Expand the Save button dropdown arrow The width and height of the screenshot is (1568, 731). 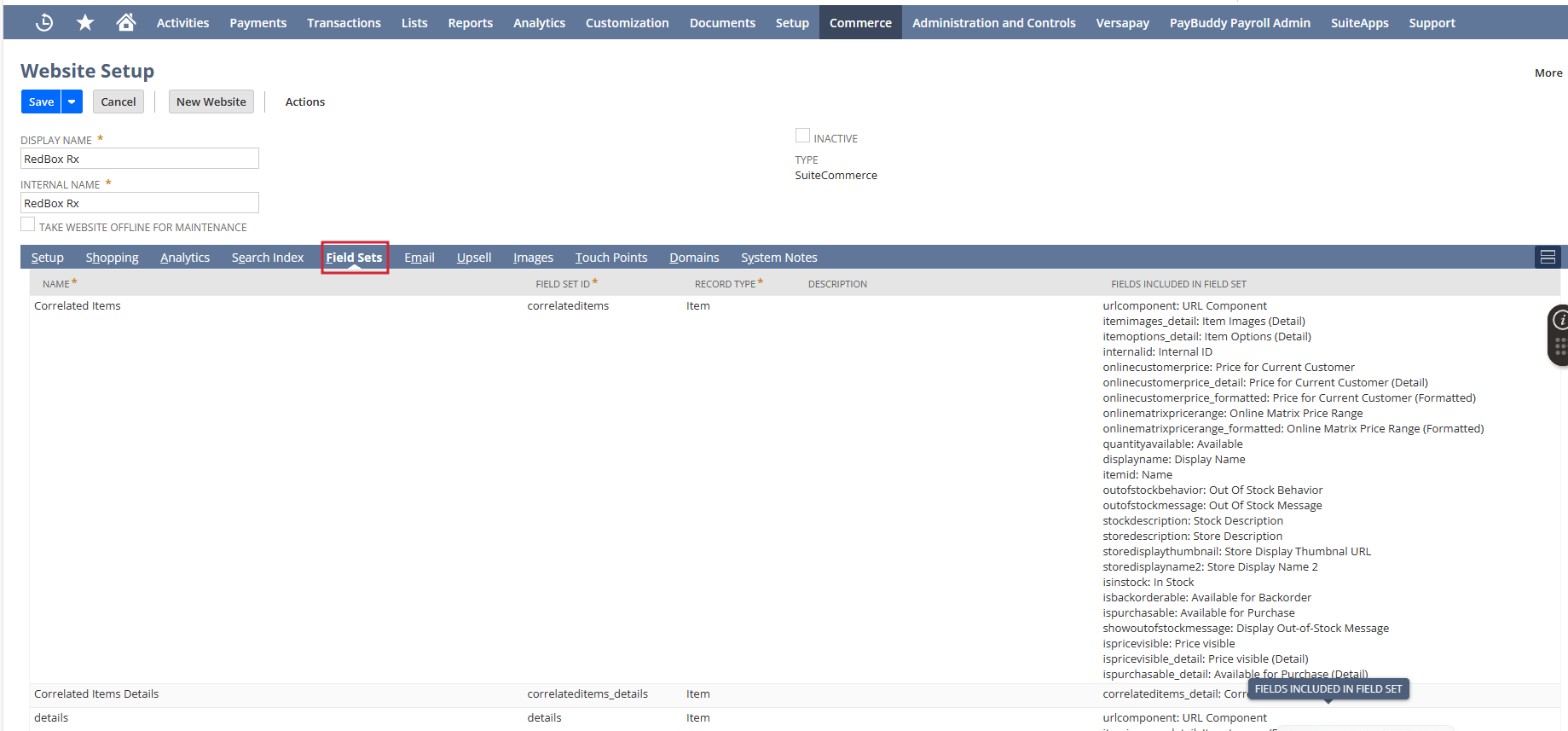[72, 102]
